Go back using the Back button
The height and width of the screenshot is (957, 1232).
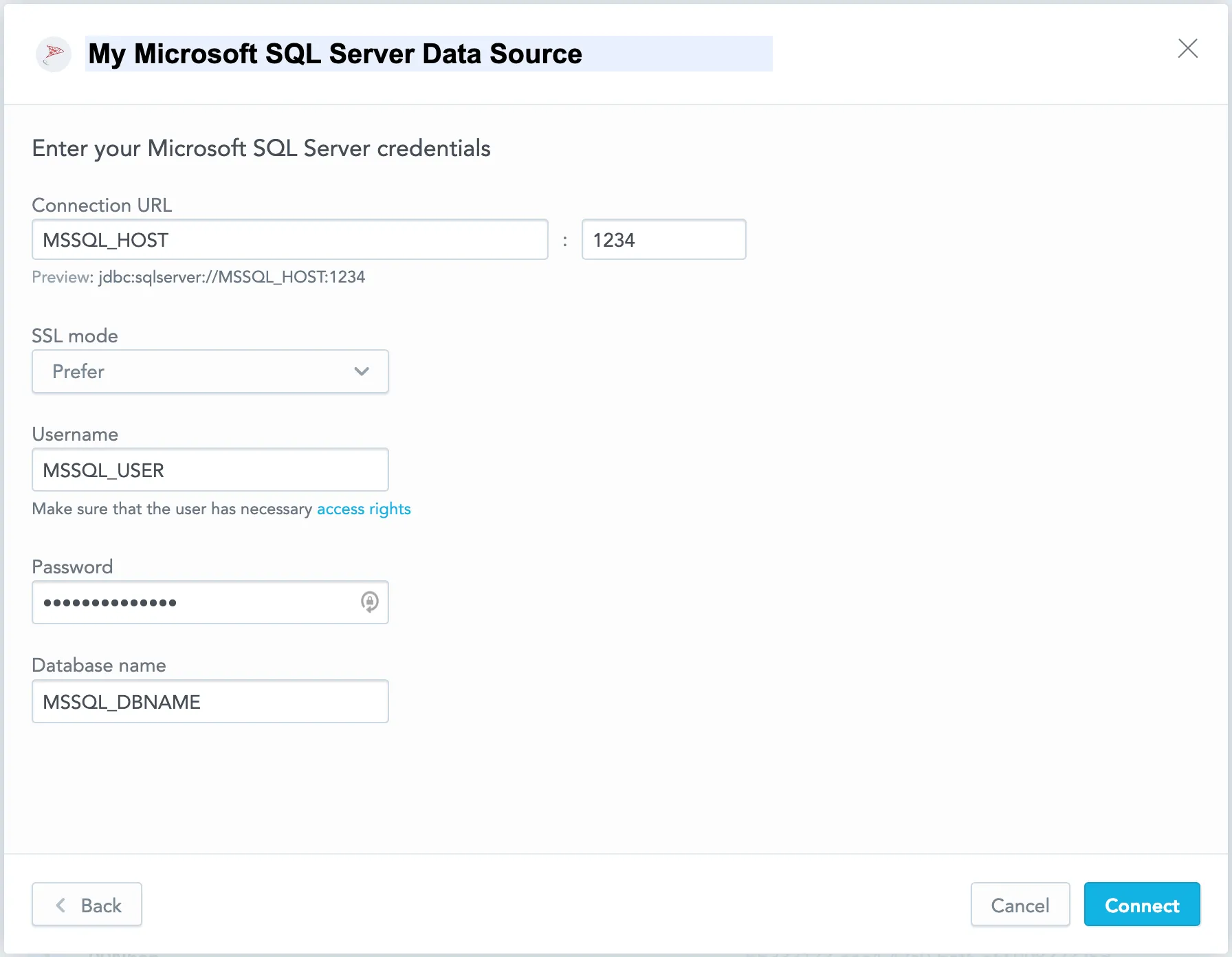point(87,905)
